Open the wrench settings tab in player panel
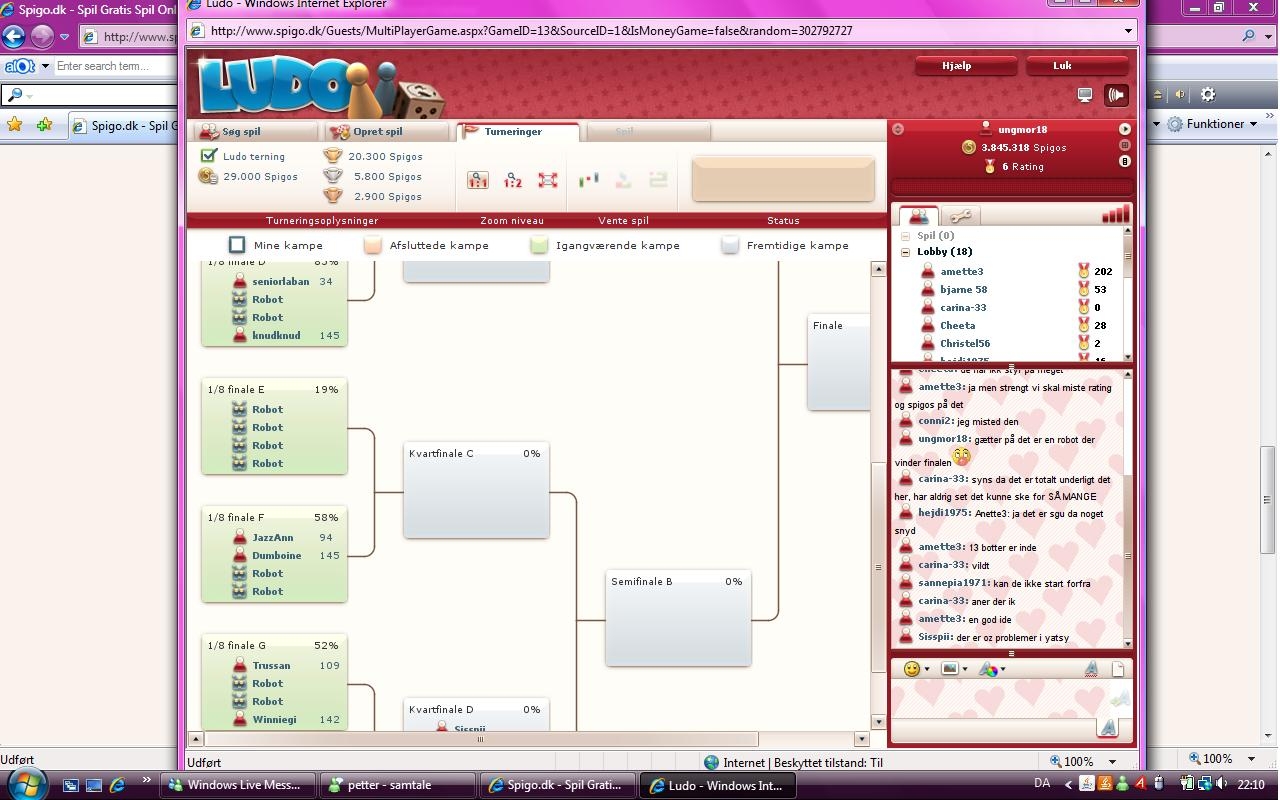 (x=960, y=216)
